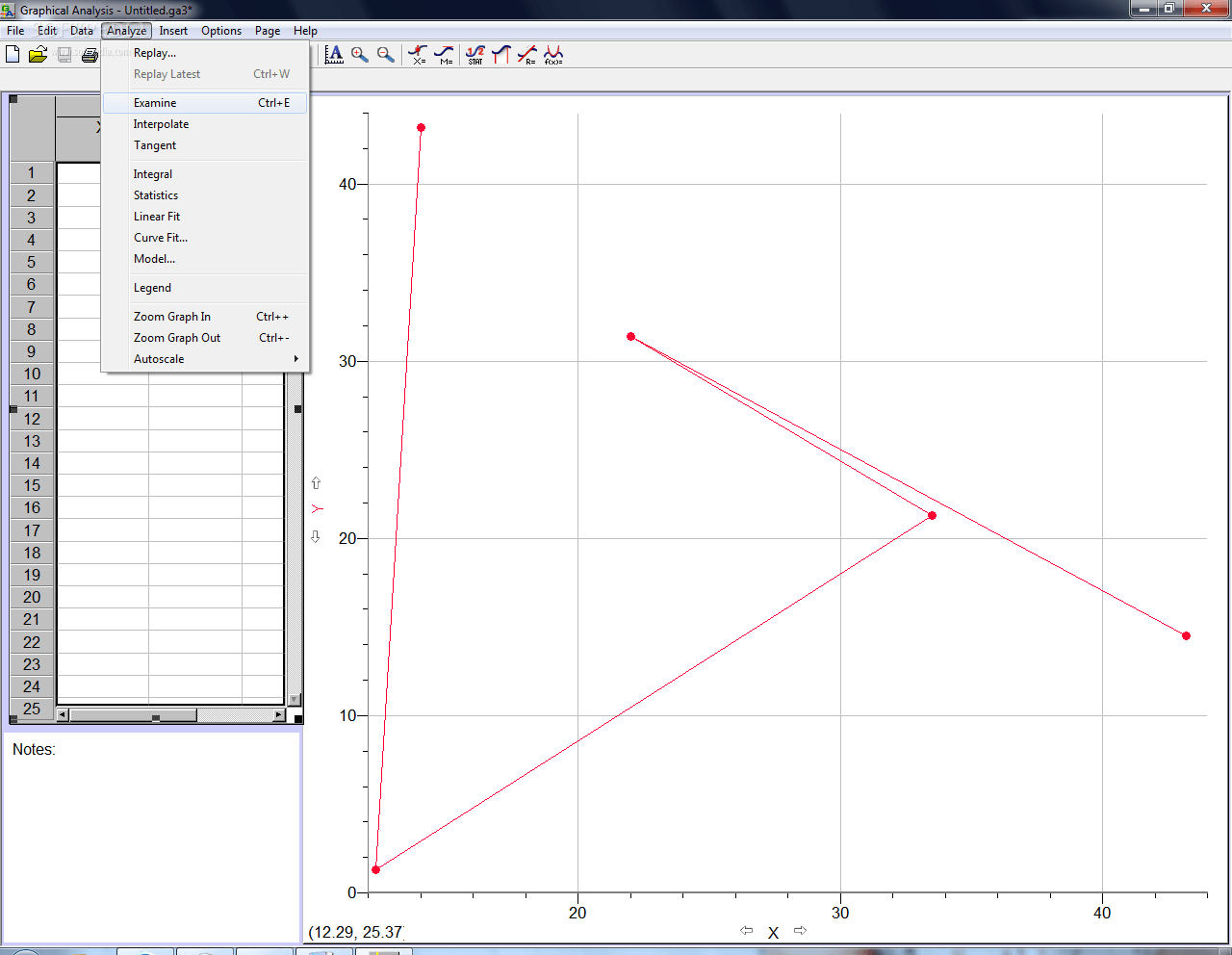1232x955 pixels.
Task: Apply a Linear Fit from the toolbar
Action: pos(527,54)
